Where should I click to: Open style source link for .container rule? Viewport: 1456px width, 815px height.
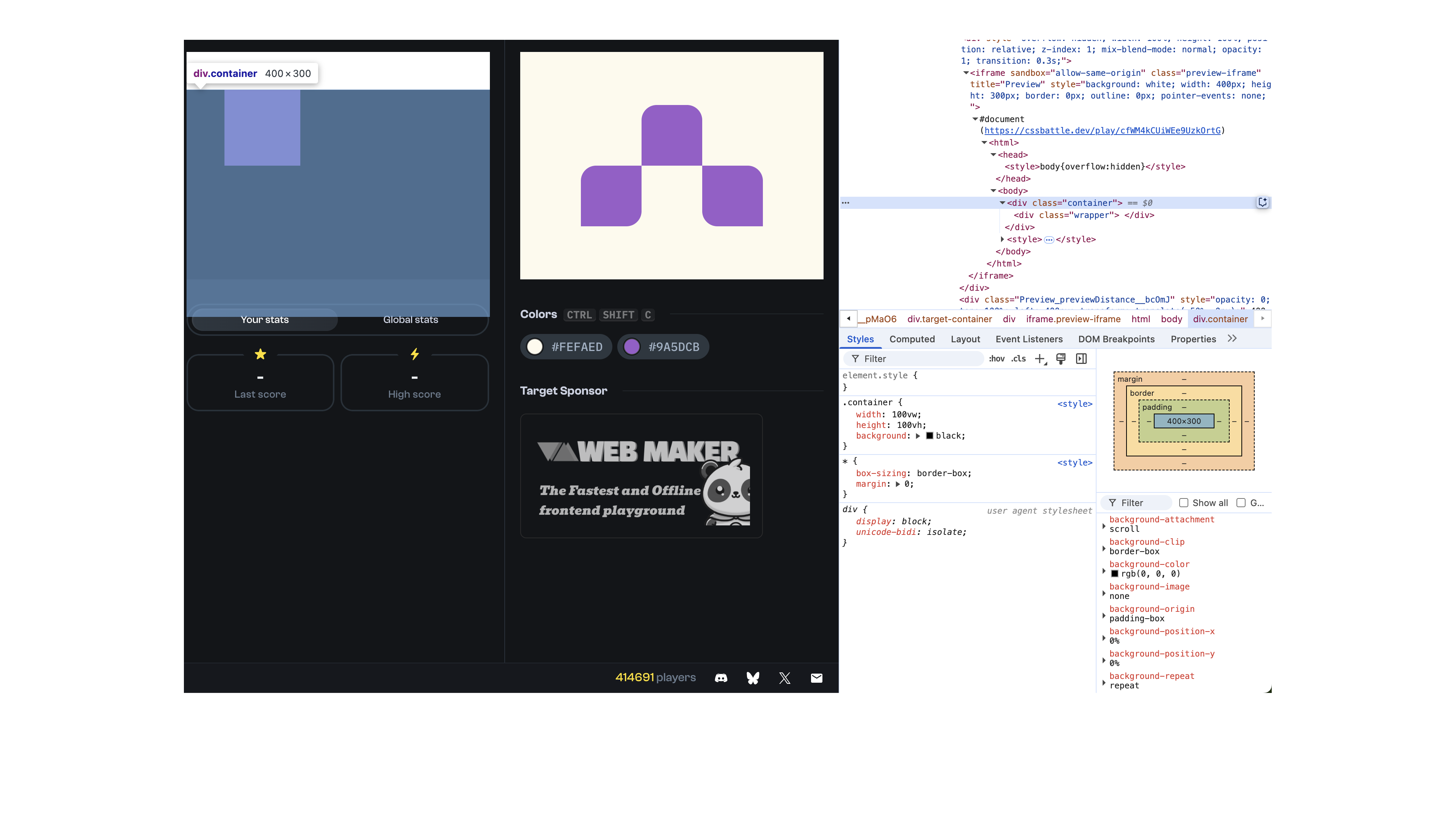click(1075, 404)
